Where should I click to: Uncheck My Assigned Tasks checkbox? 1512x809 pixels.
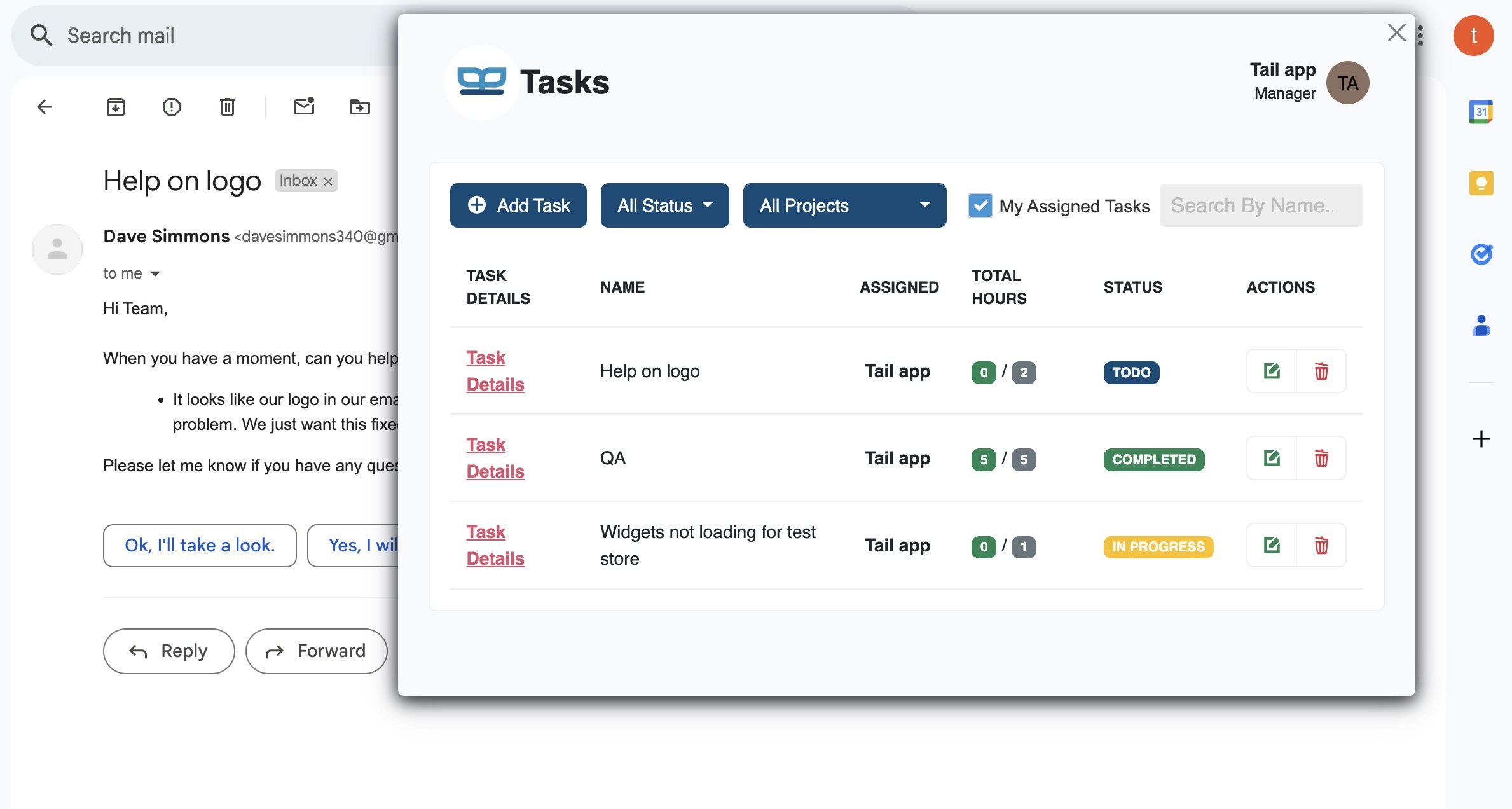pyautogui.click(x=980, y=205)
